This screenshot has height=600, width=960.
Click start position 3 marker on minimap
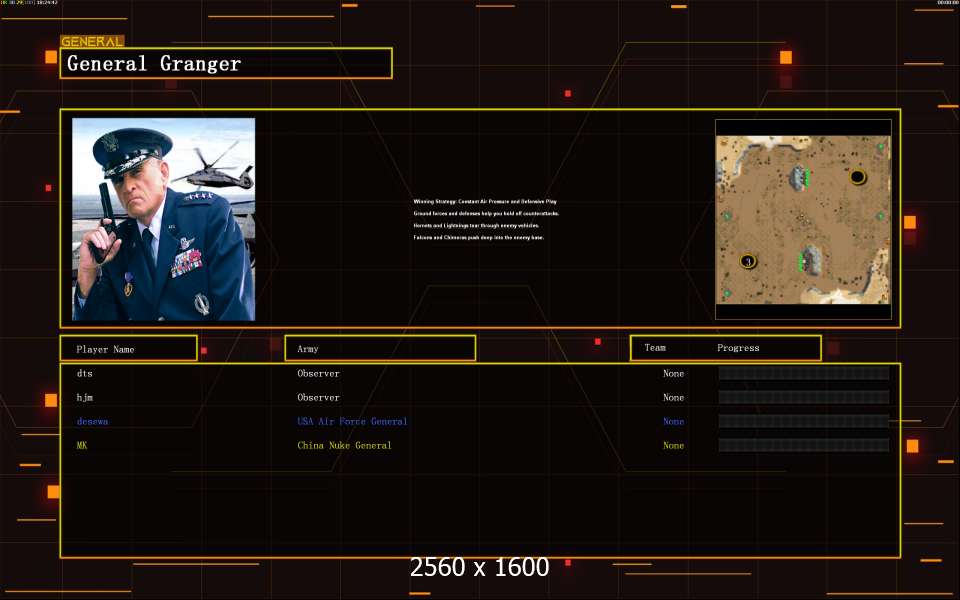click(x=747, y=261)
